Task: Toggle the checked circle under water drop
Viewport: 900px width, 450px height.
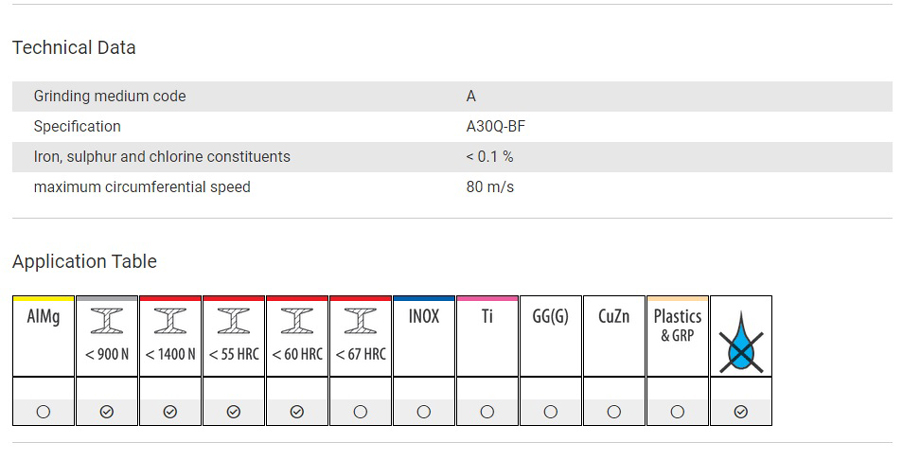Action: [x=741, y=412]
